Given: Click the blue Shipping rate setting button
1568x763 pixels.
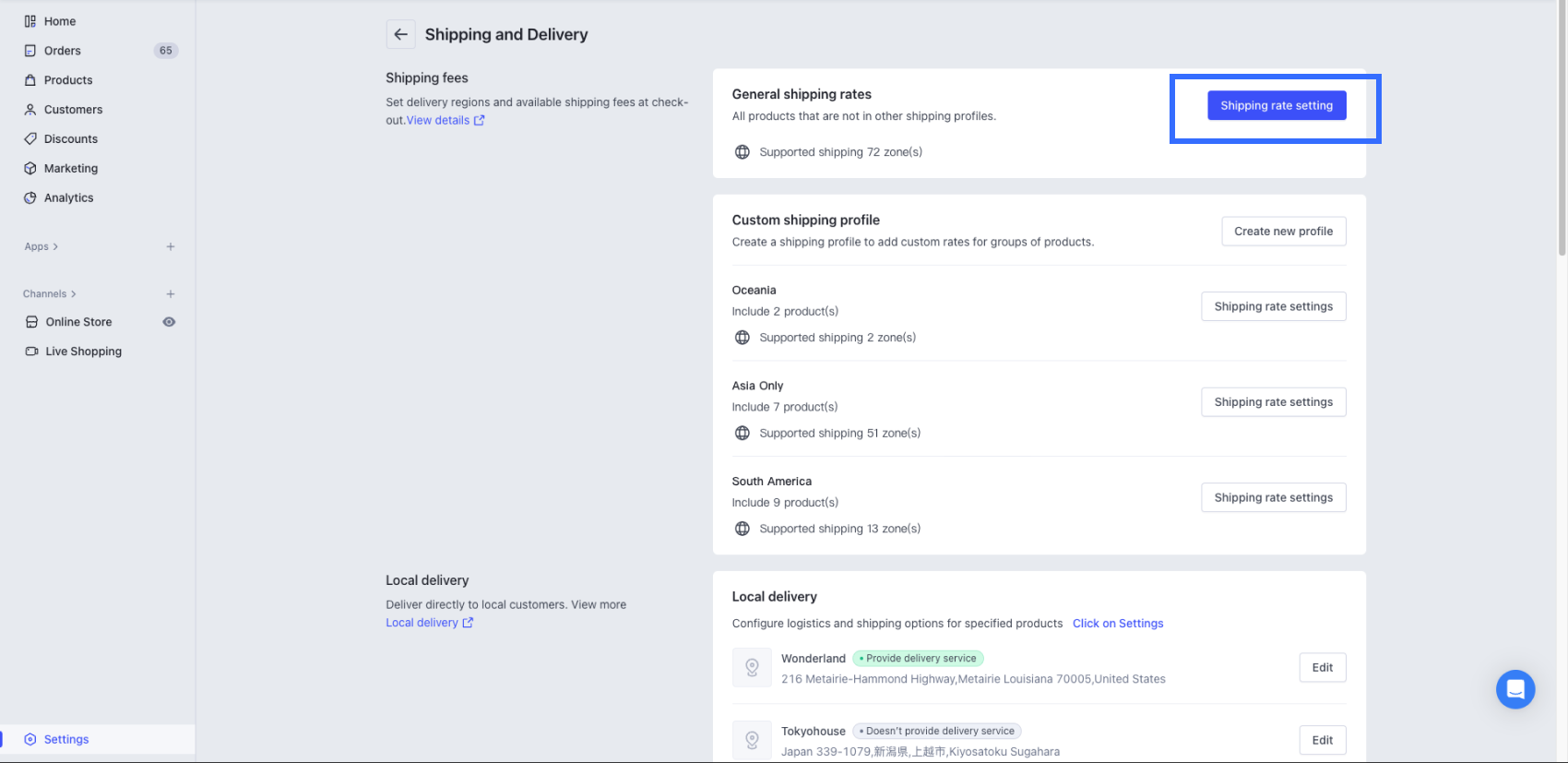Looking at the screenshot, I should (1276, 105).
